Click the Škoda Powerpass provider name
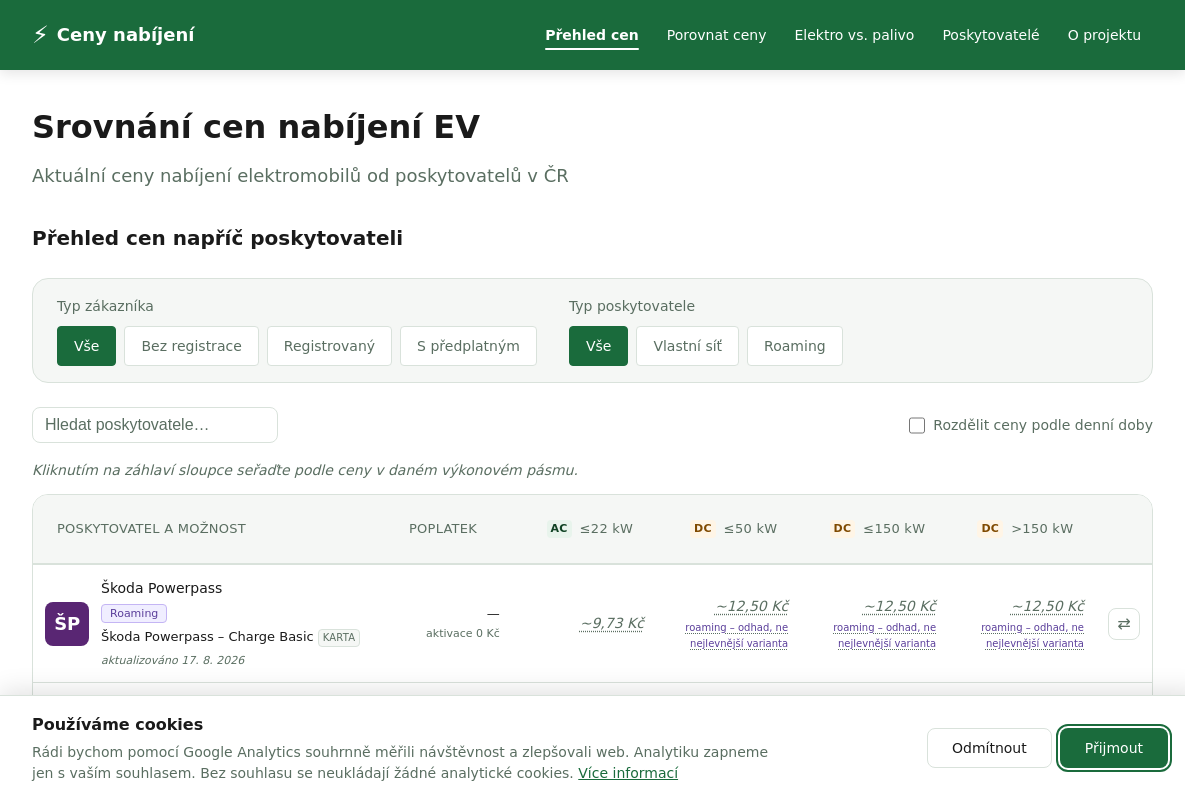 [161, 588]
